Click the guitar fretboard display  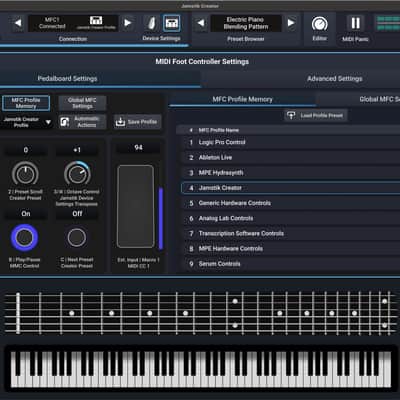(x=200, y=313)
